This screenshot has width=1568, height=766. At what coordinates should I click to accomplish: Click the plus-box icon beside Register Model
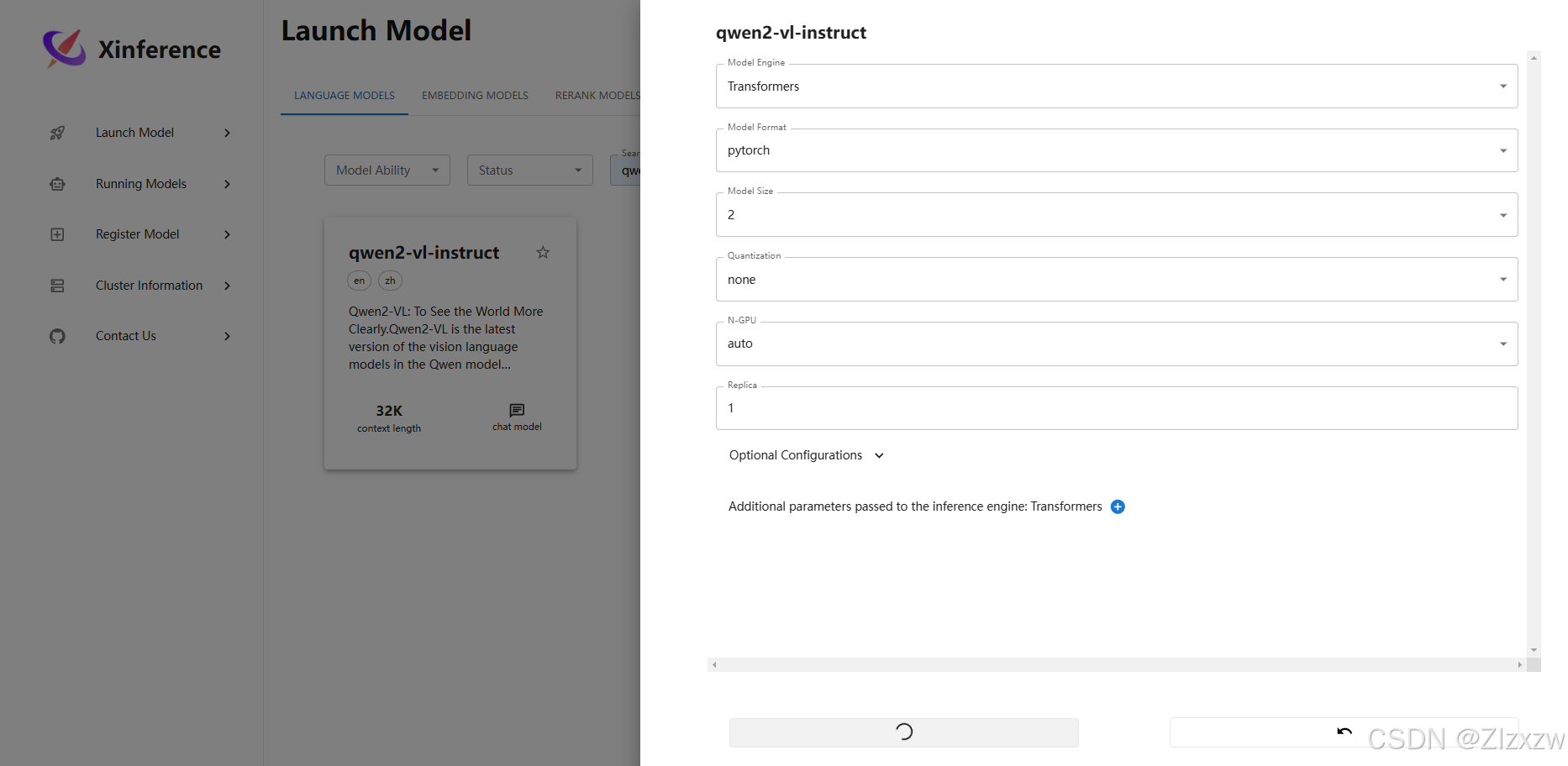(57, 234)
